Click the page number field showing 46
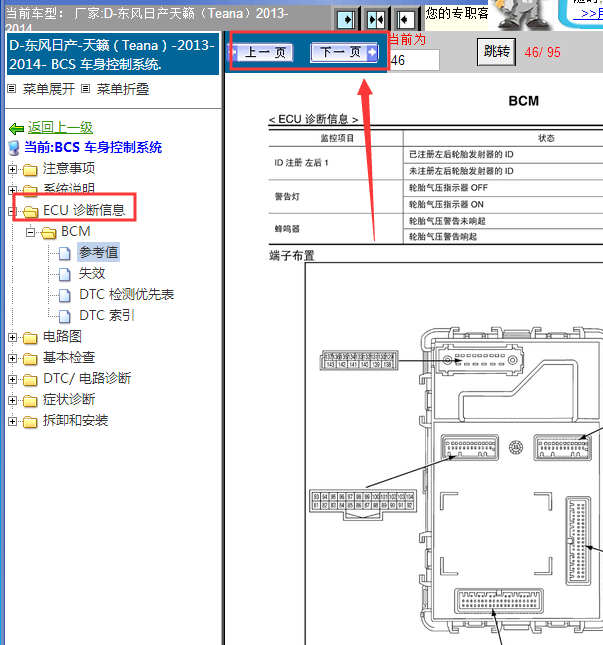 [414, 60]
